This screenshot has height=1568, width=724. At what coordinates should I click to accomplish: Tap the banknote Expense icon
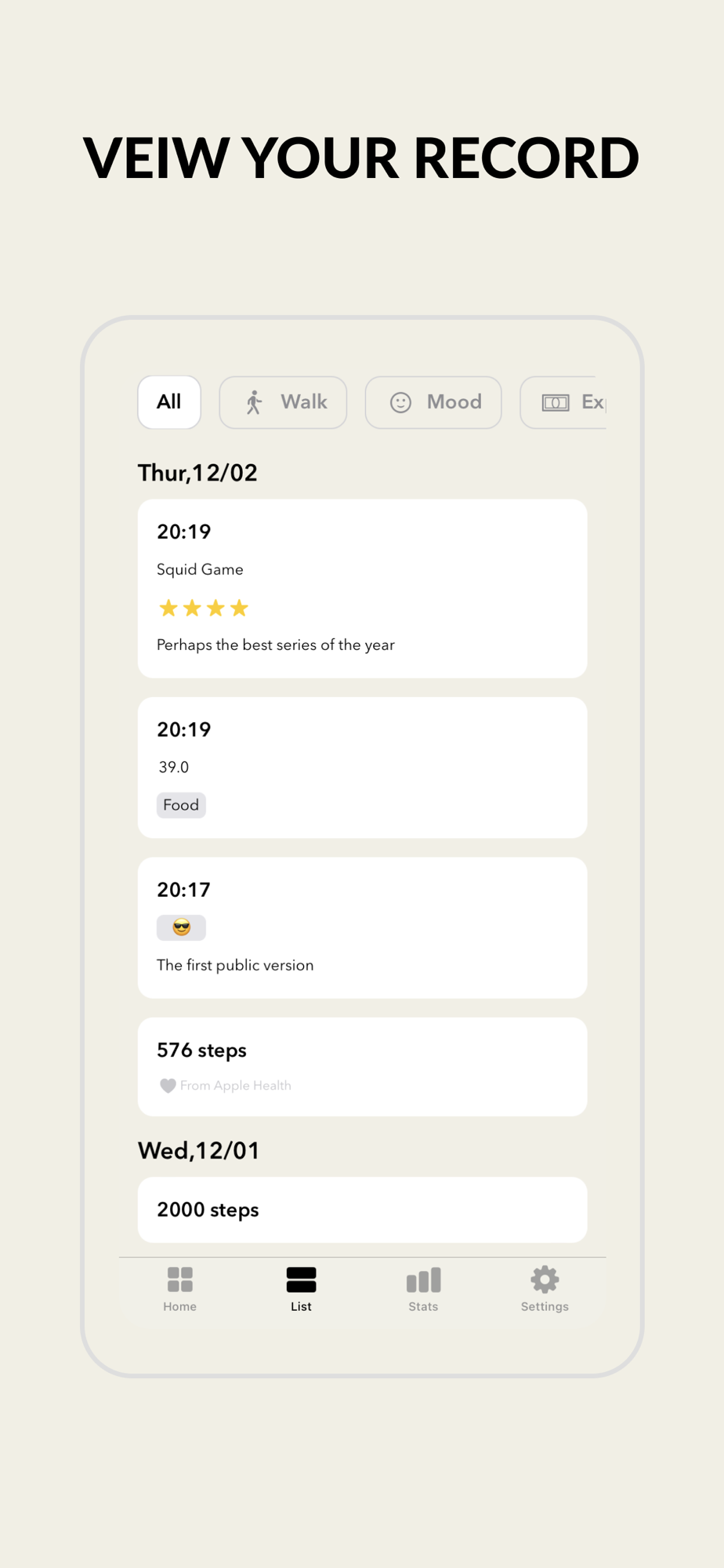click(556, 402)
